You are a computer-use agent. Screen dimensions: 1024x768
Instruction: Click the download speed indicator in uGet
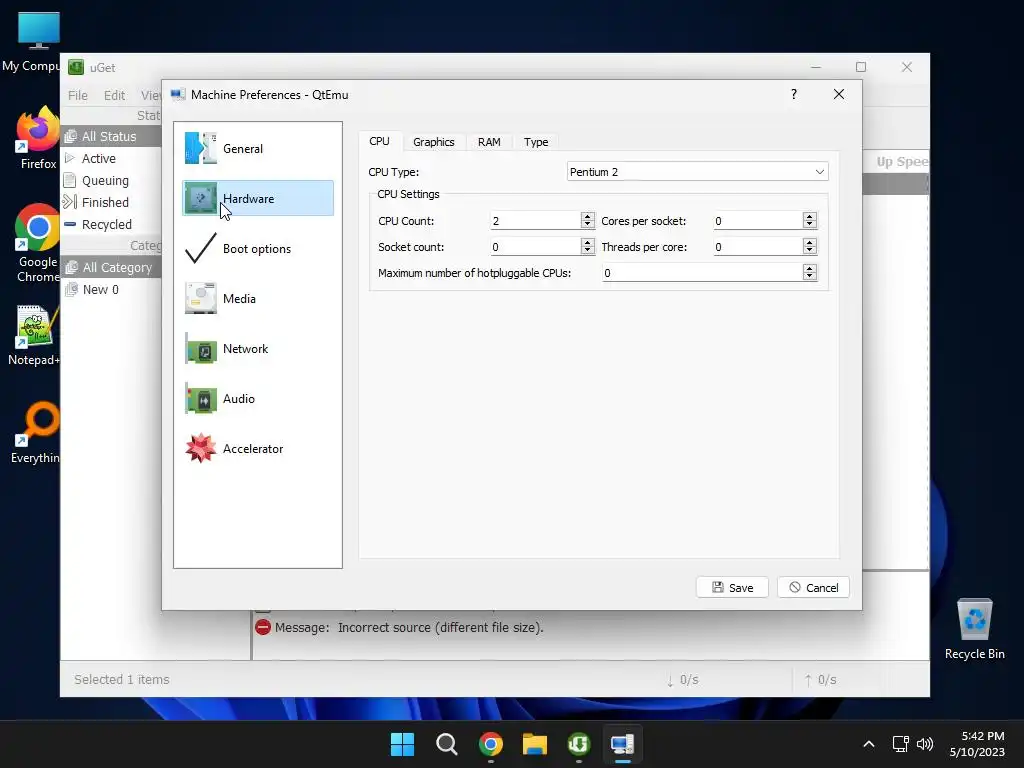point(682,680)
